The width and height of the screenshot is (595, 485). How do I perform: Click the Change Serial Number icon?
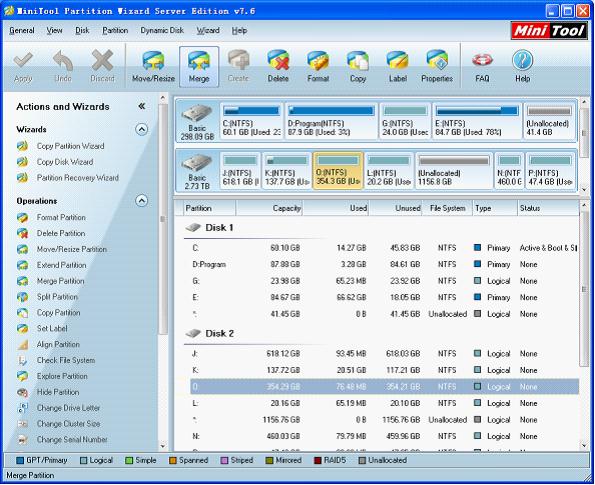pos(23,440)
